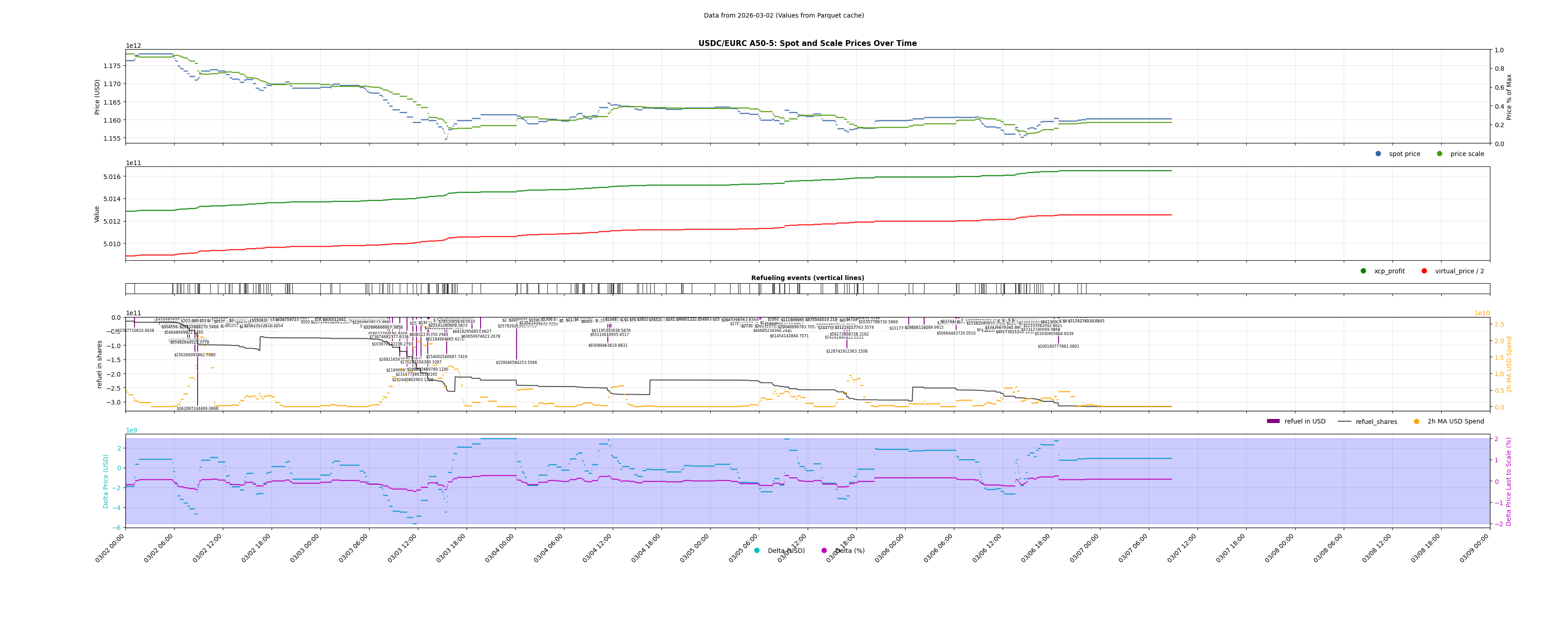
Task: Click the Data from 2026-03-02 header text
Action: pos(783,16)
